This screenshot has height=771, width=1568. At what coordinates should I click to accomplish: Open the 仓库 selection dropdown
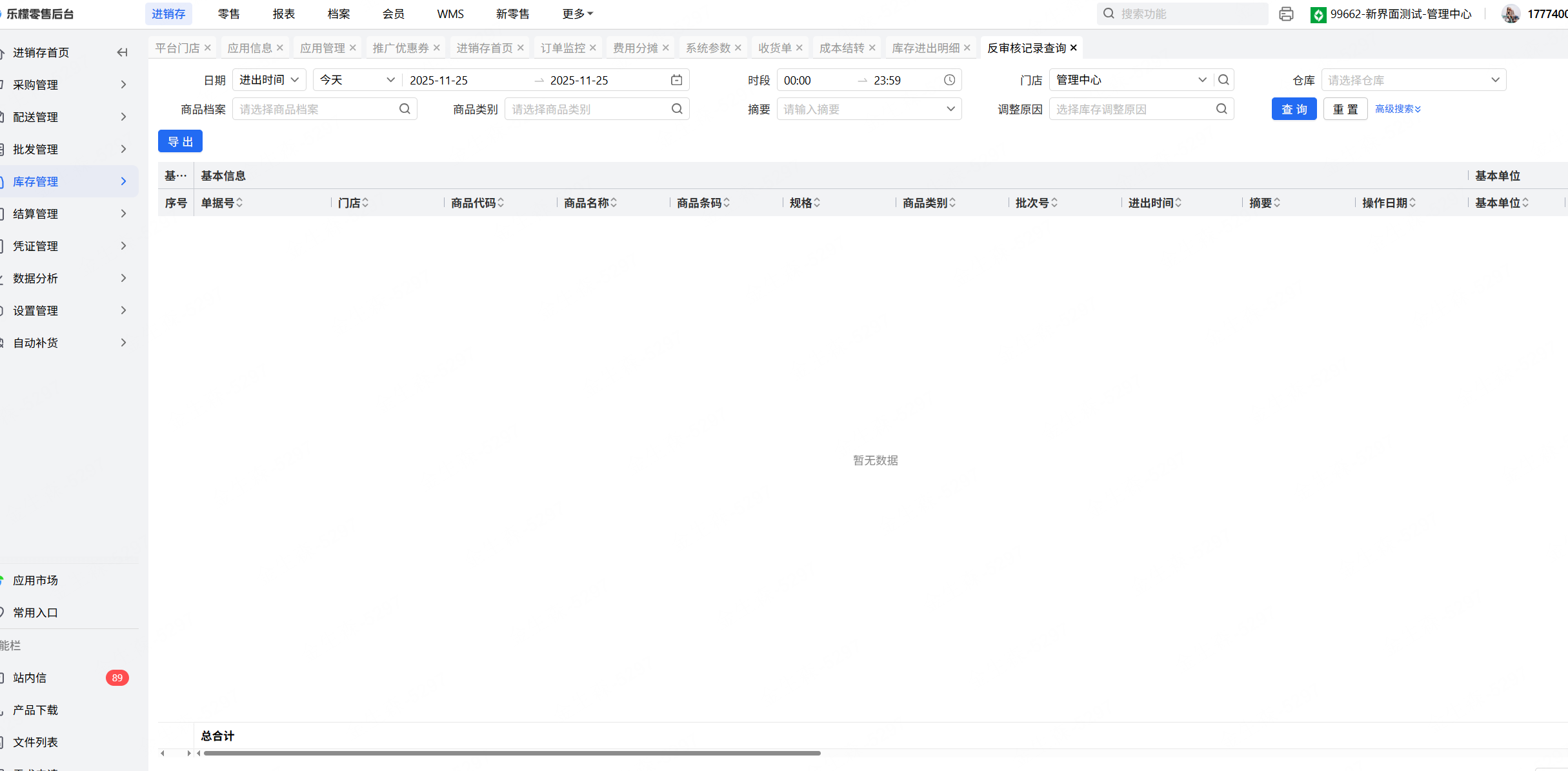point(1413,80)
